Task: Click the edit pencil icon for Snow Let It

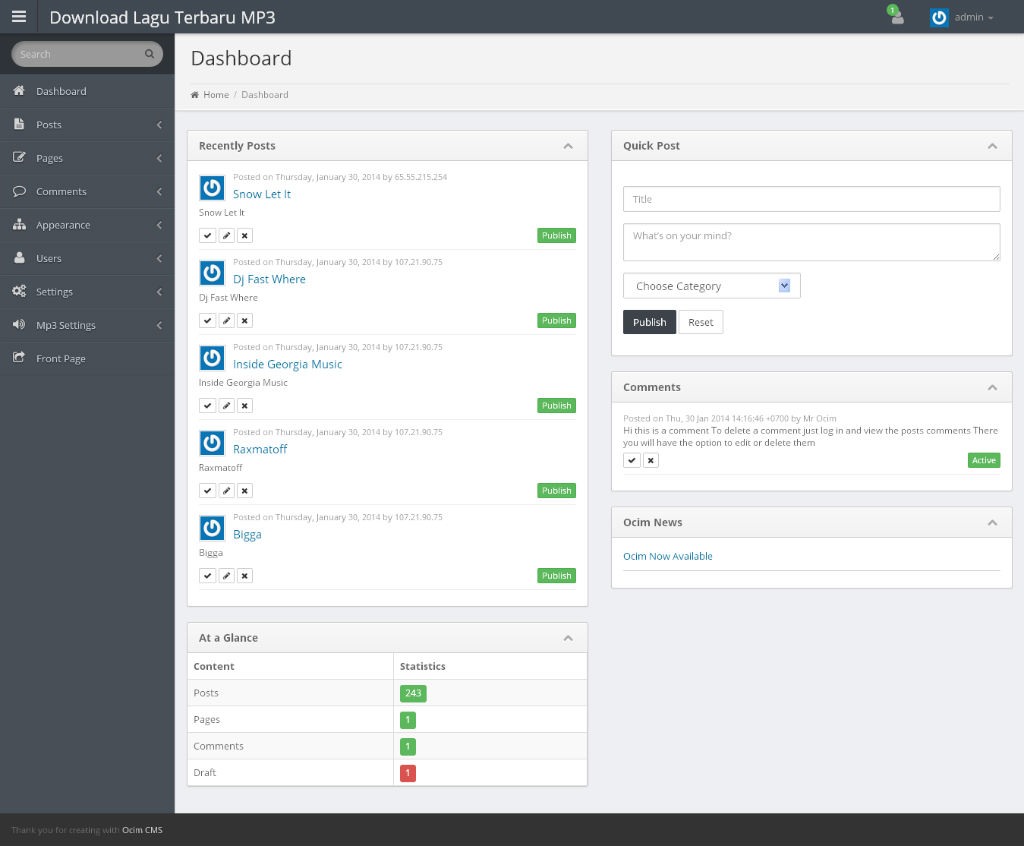Action: tap(226, 236)
